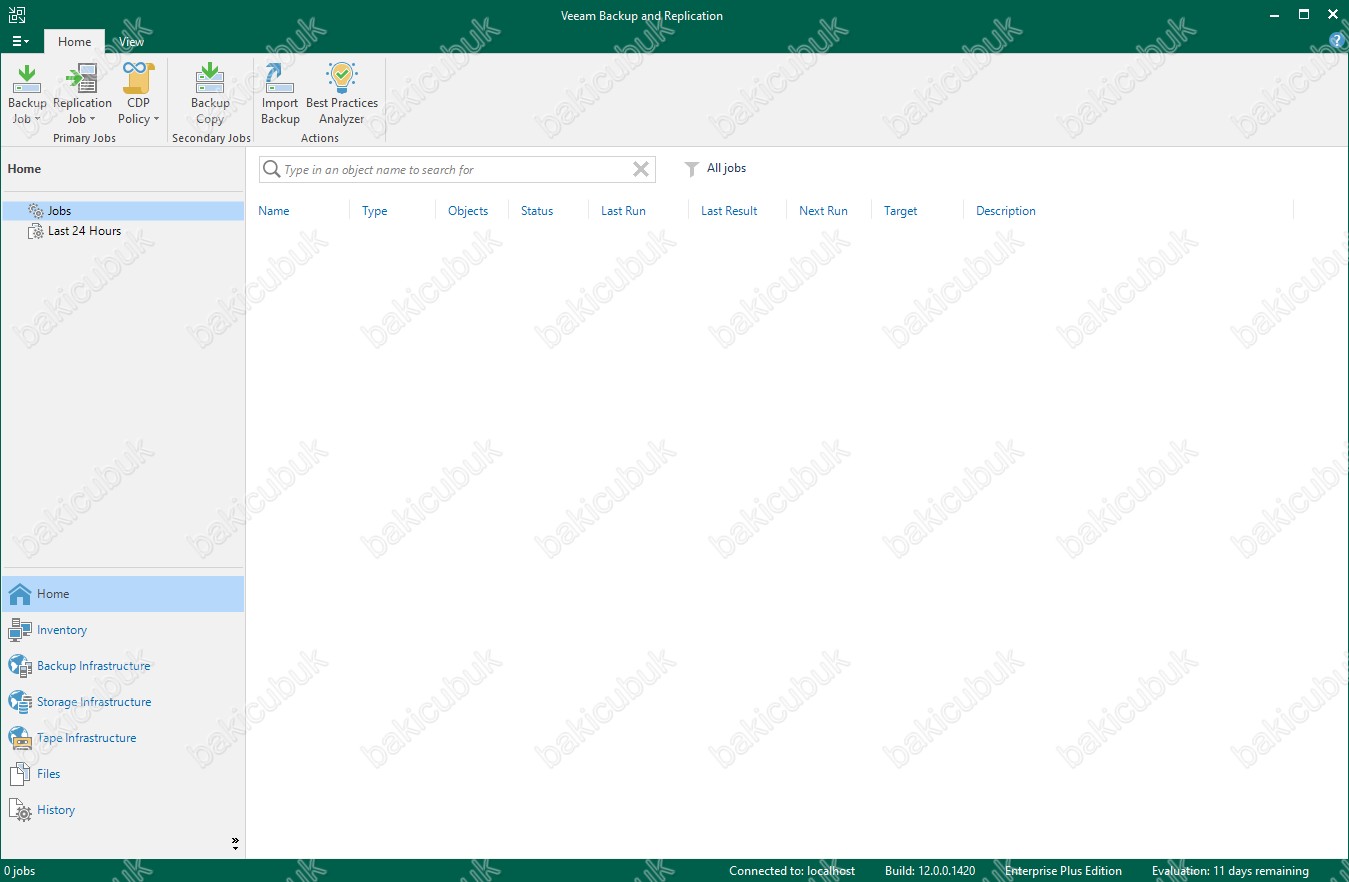This screenshot has height=882, width=1349.
Task: Click the Jobs tree node icon
Action: [x=36, y=211]
